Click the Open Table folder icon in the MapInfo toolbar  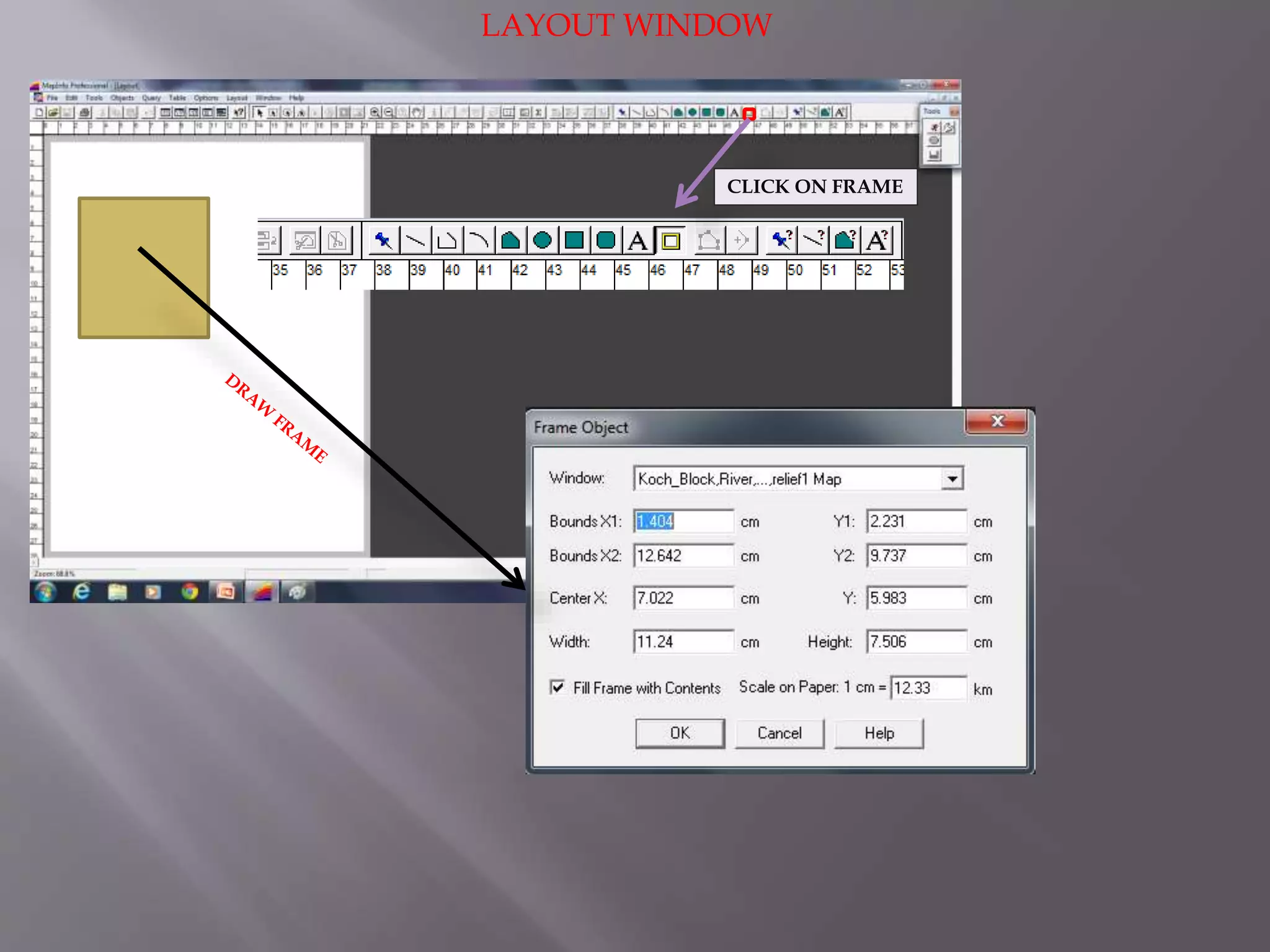click(x=53, y=112)
